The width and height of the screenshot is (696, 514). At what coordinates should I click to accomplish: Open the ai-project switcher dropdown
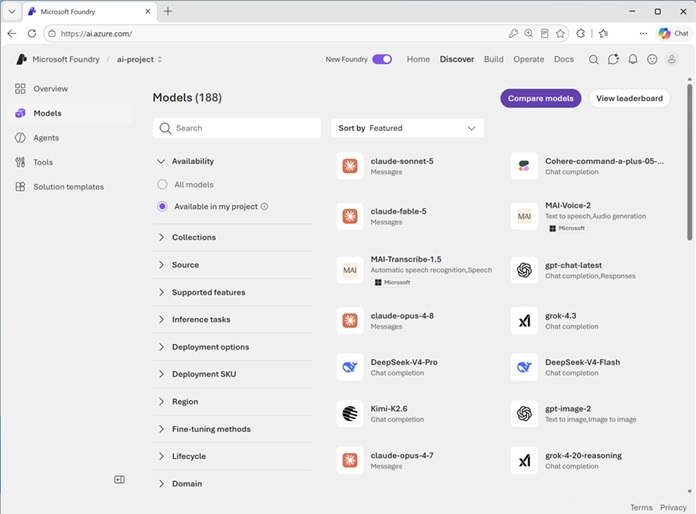point(139,59)
